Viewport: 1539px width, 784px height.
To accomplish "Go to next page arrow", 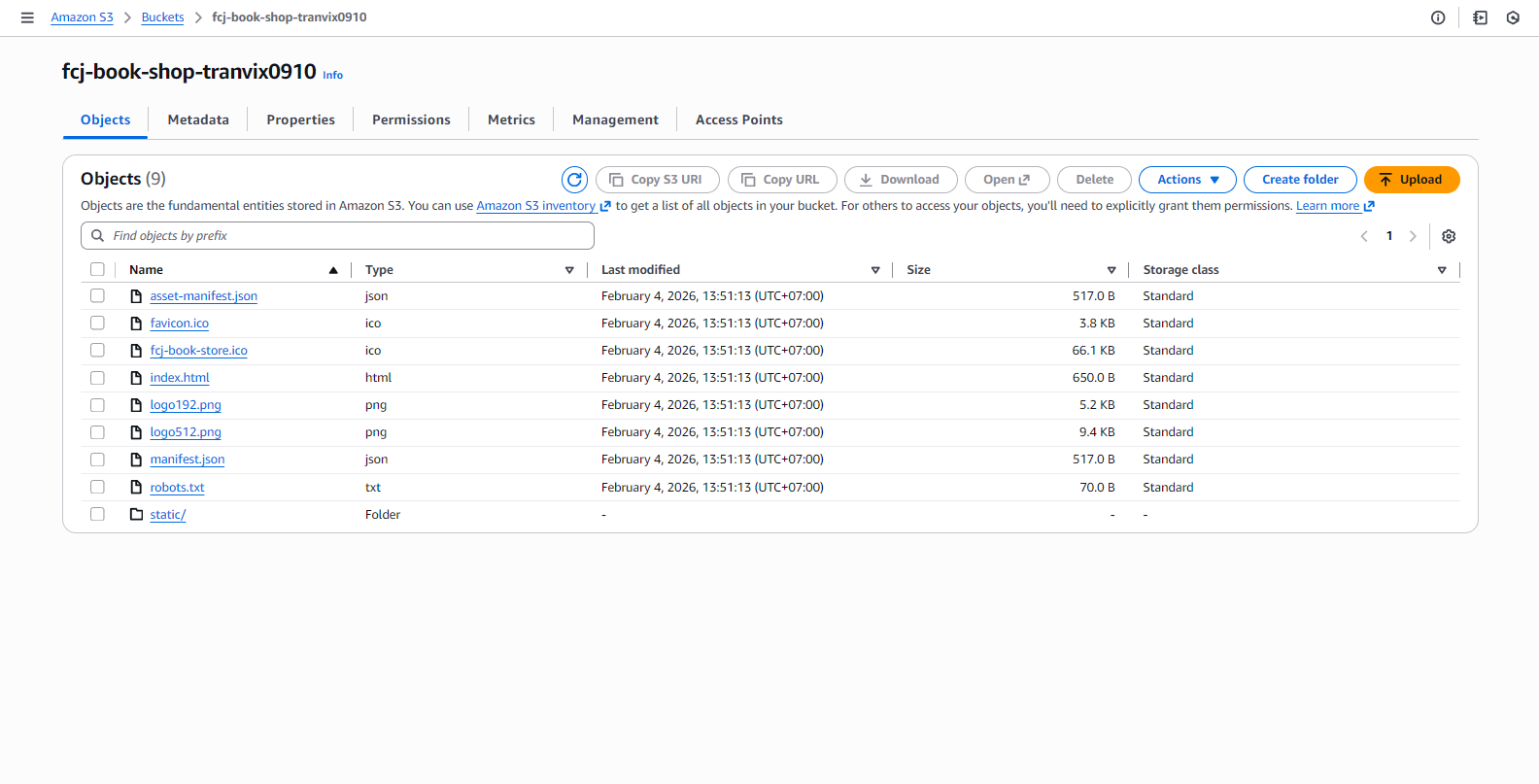I will click(1413, 236).
